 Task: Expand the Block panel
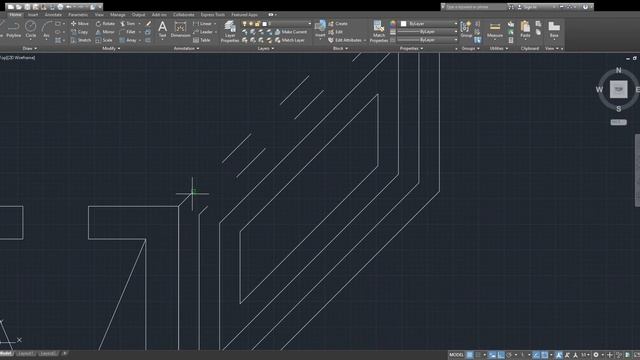(x=340, y=49)
